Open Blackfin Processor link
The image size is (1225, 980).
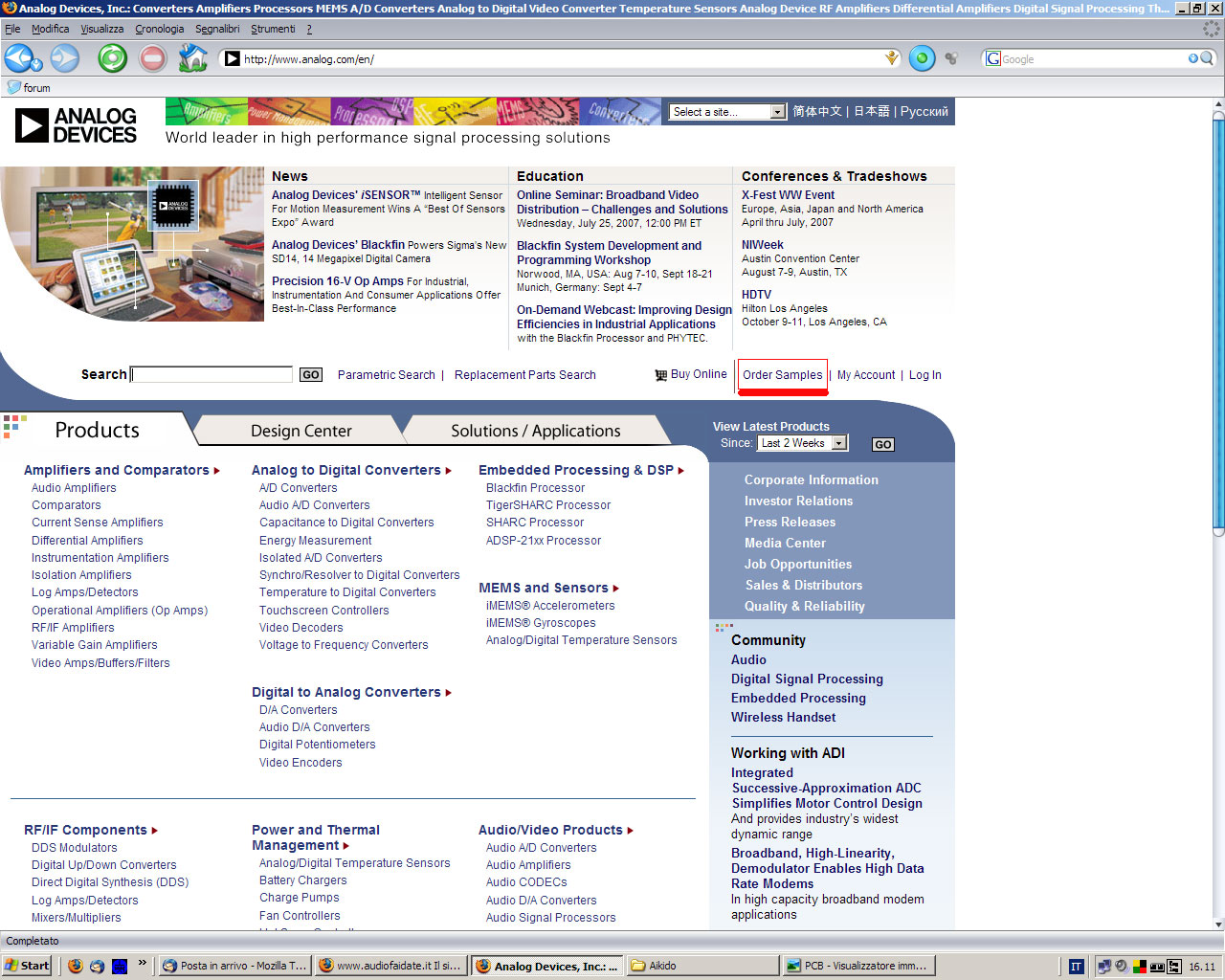tap(535, 488)
